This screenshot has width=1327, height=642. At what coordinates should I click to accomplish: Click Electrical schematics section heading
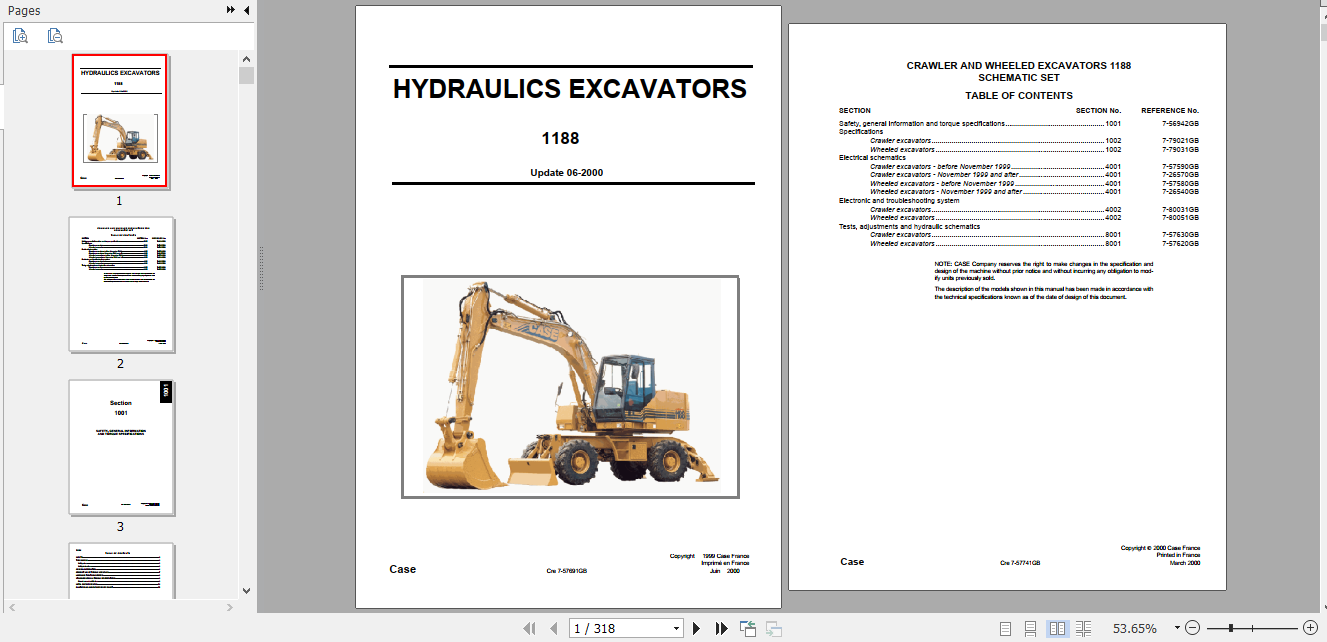[x=872, y=158]
